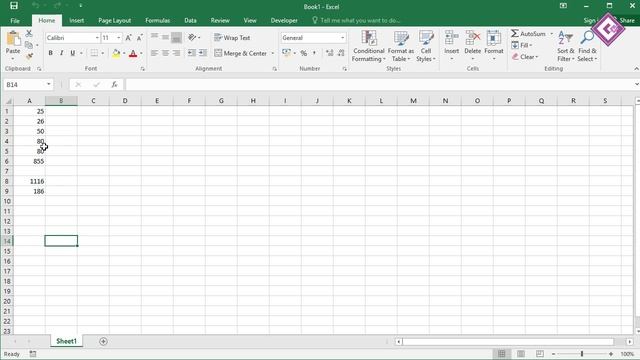This screenshot has height=360, width=640.
Task: Toggle Wrap Text
Action: [232, 38]
